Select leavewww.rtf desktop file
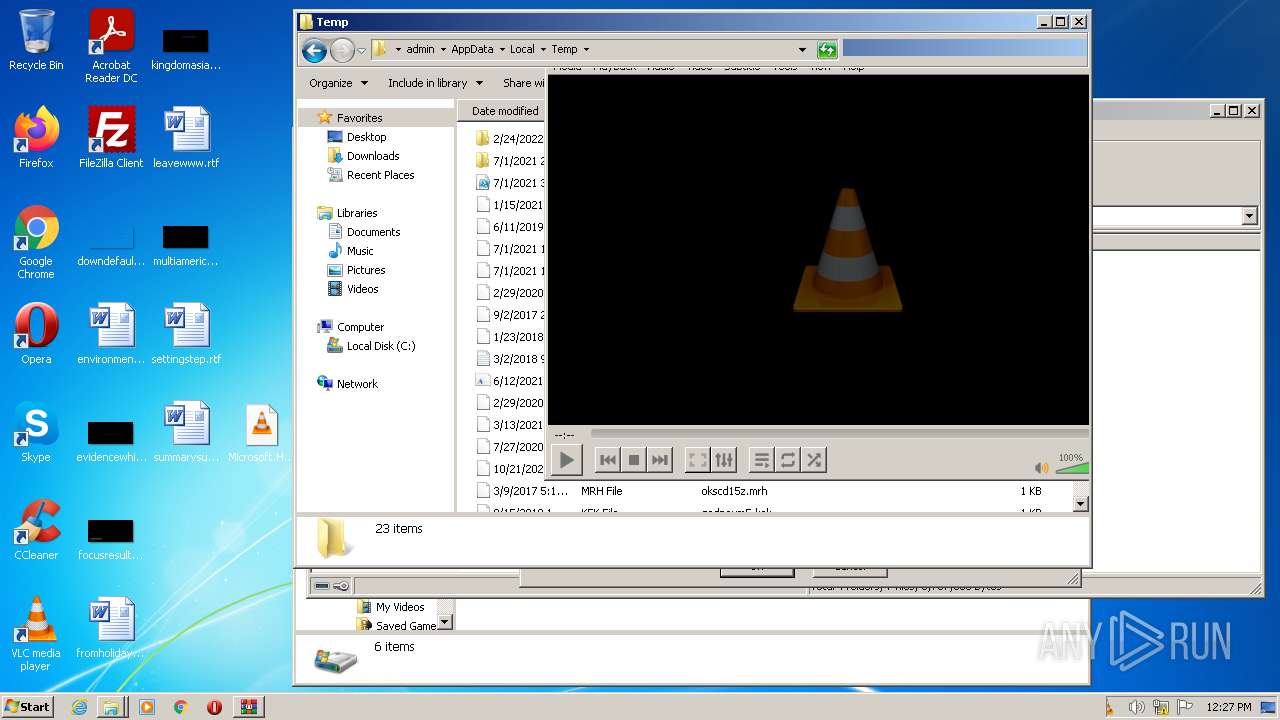The width and height of the screenshot is (1280, 720). coord(186,138)
